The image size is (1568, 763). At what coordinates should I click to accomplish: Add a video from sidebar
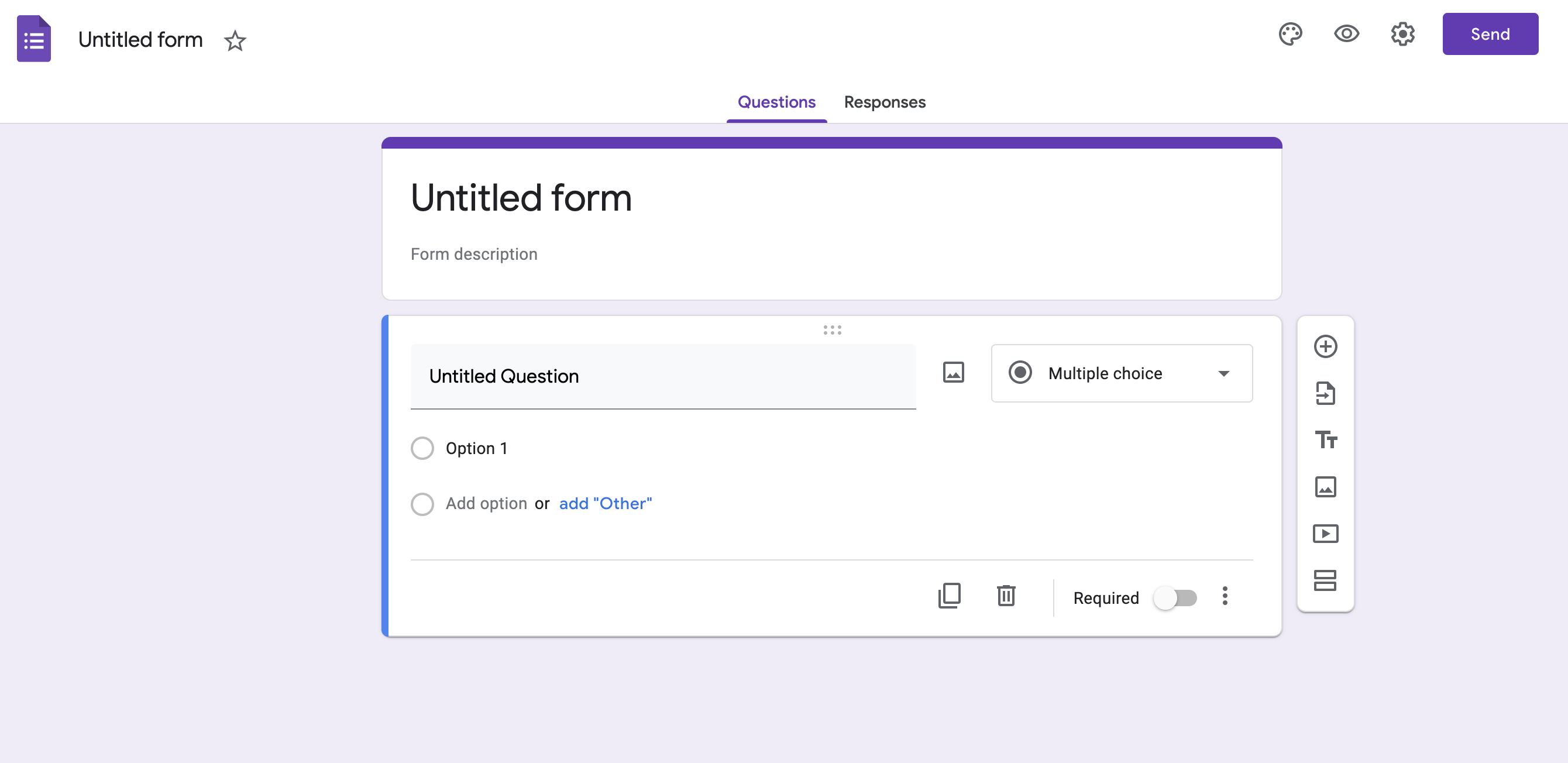point(1325,534)
